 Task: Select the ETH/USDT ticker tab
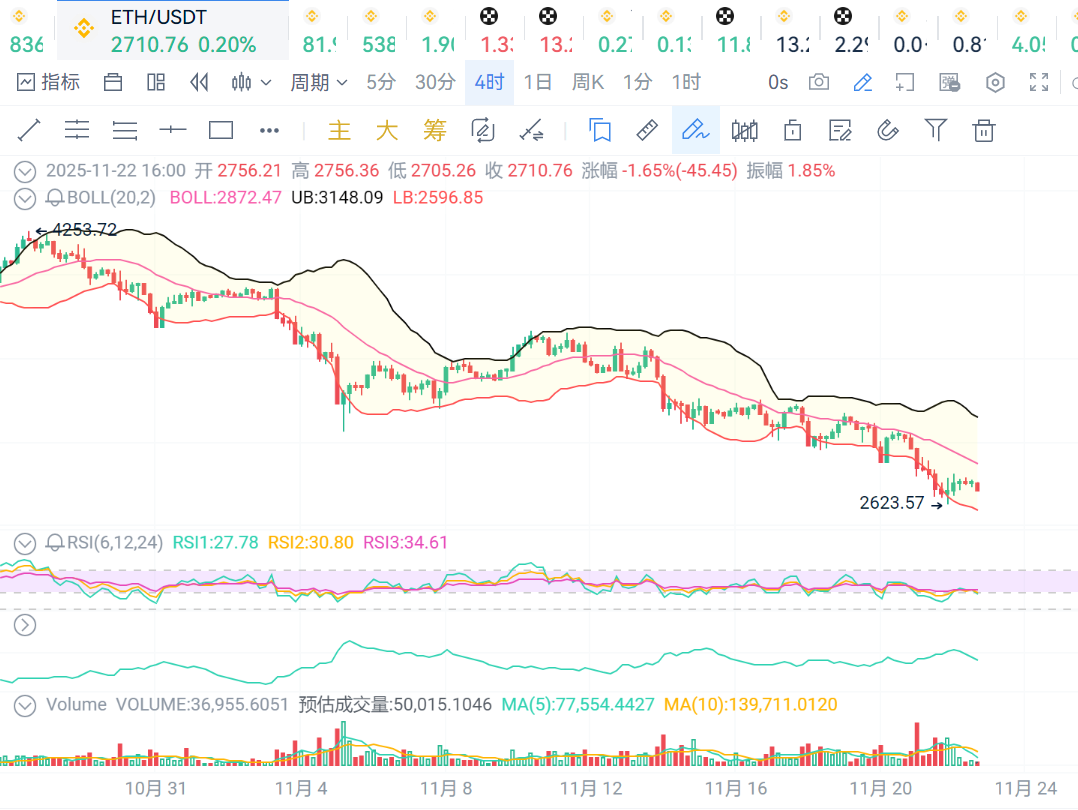click(x=172, y=31)
